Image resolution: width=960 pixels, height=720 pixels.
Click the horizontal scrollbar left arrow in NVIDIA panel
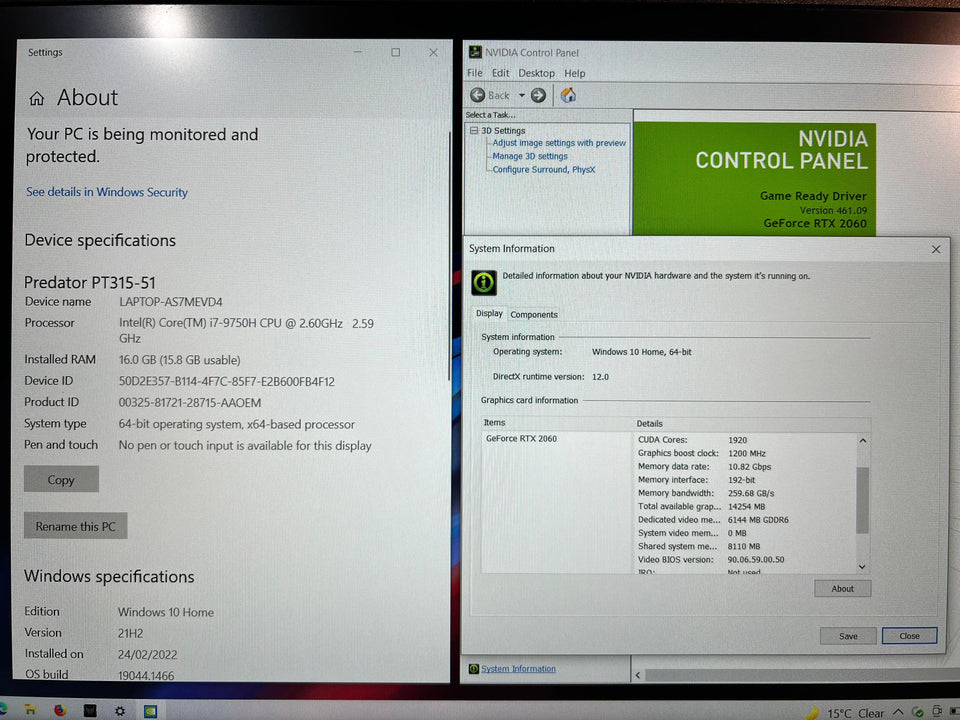tap(638, 675)
